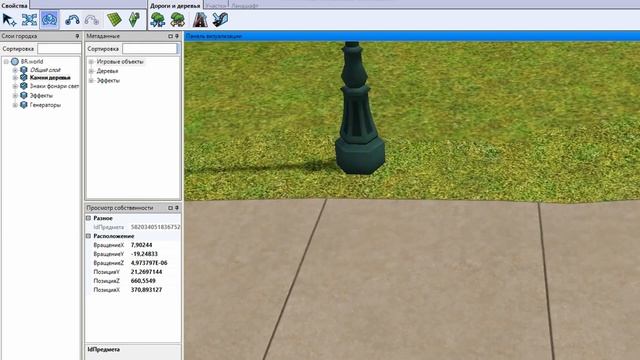Toggle the highlighted rotate object tool

click(x=49, y=20)
